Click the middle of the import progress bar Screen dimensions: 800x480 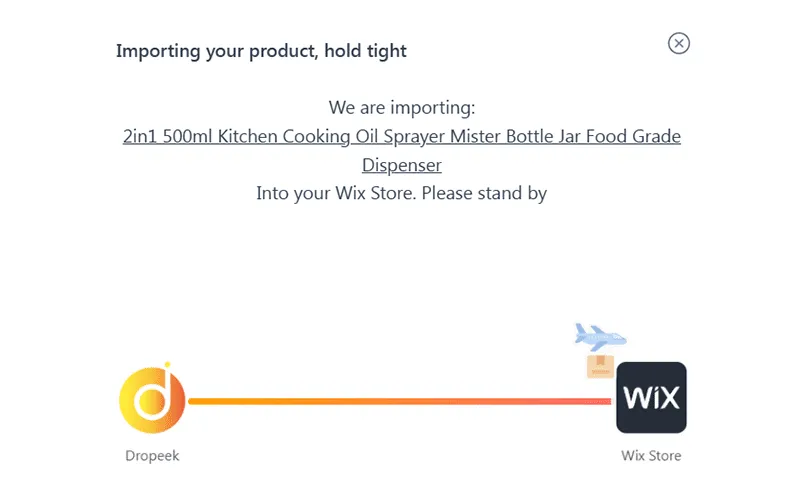(400, 401)
